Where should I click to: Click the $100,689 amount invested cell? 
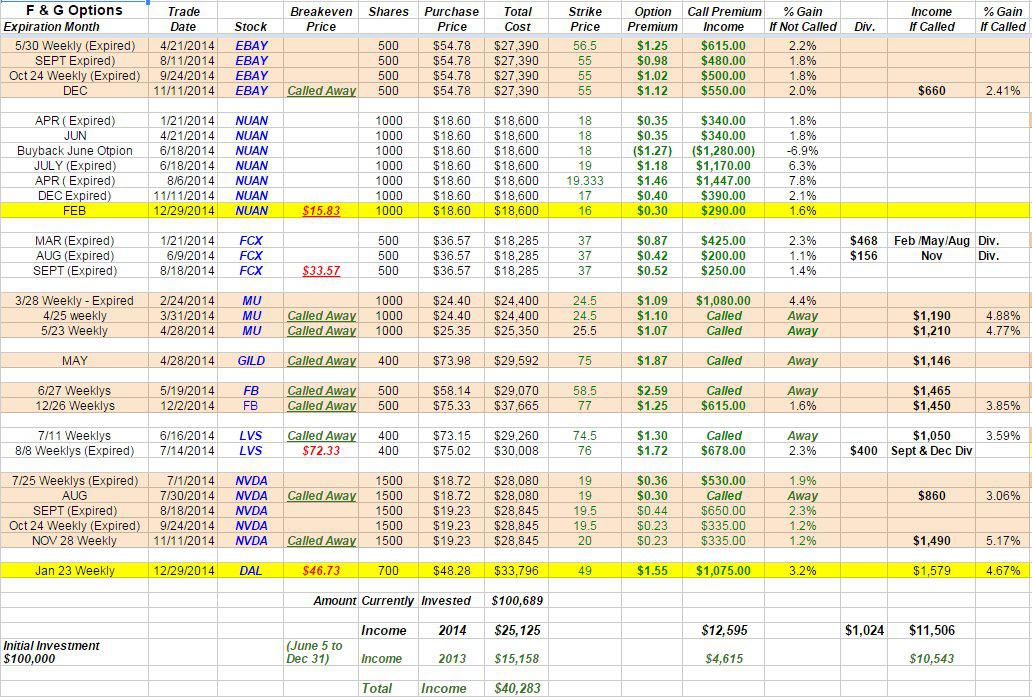pos(517,601)
